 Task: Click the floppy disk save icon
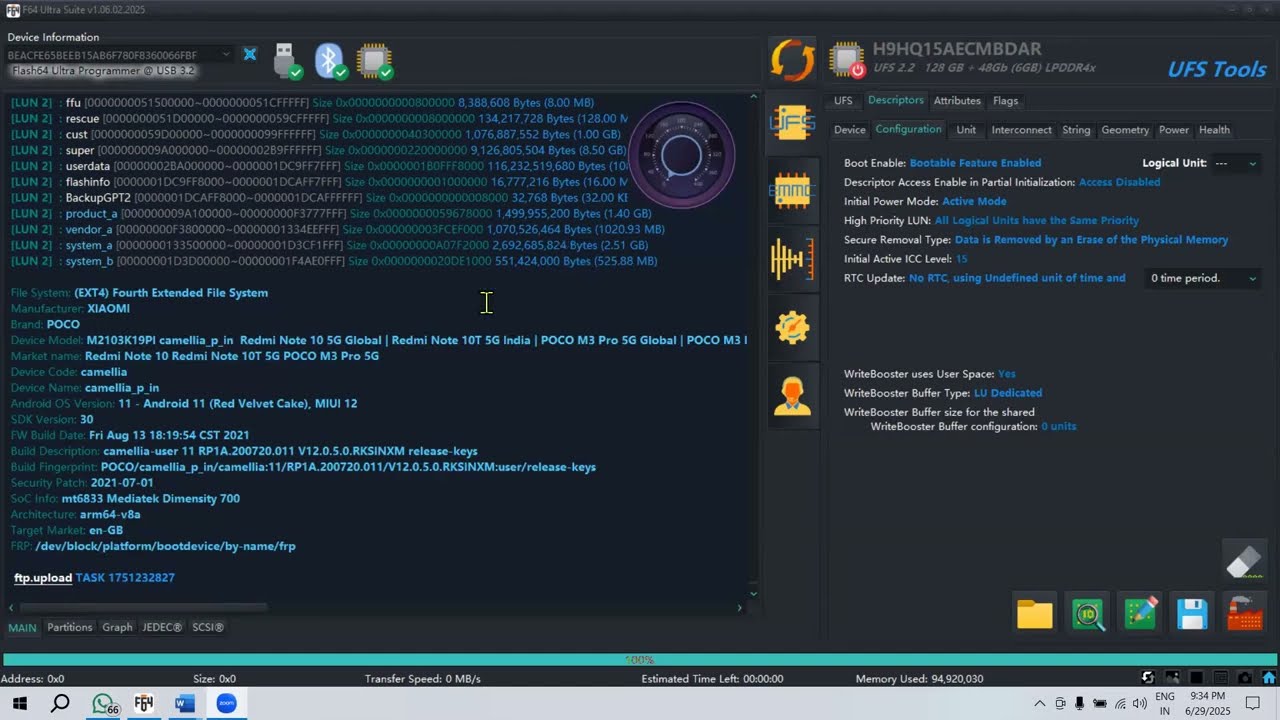click(1192, 614)
